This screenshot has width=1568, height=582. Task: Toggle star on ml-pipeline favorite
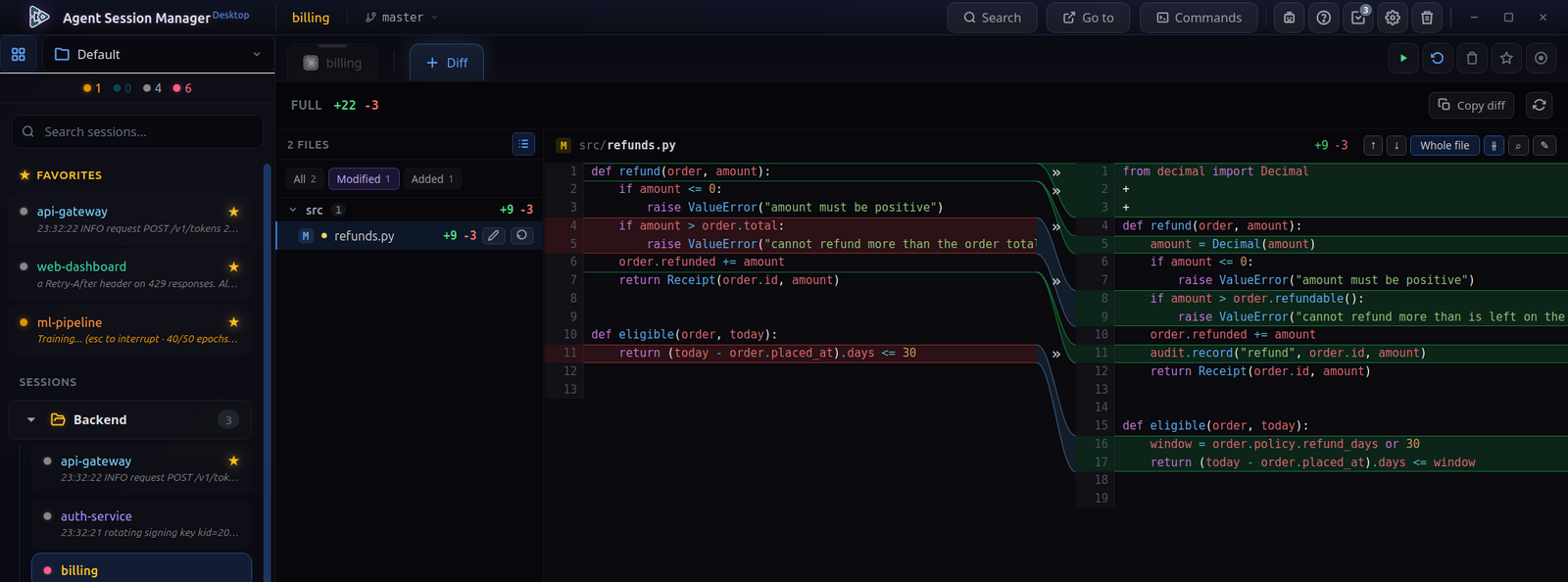tap(233, 322)
